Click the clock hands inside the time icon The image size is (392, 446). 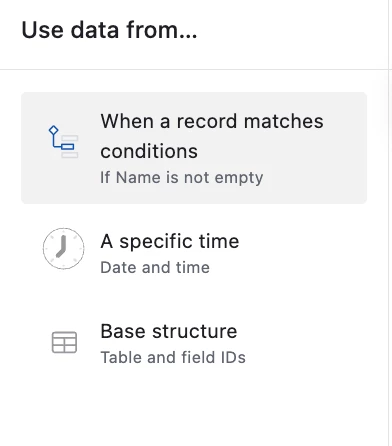tap(62, 246)
